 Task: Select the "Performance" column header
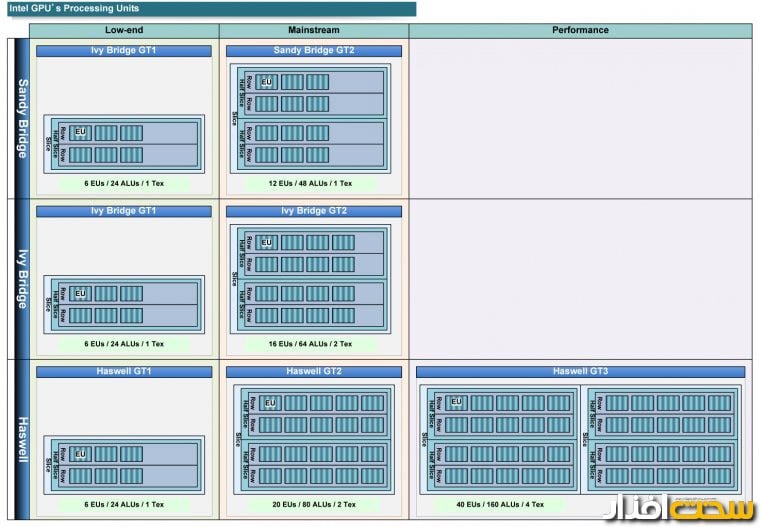tap(580, 30)
